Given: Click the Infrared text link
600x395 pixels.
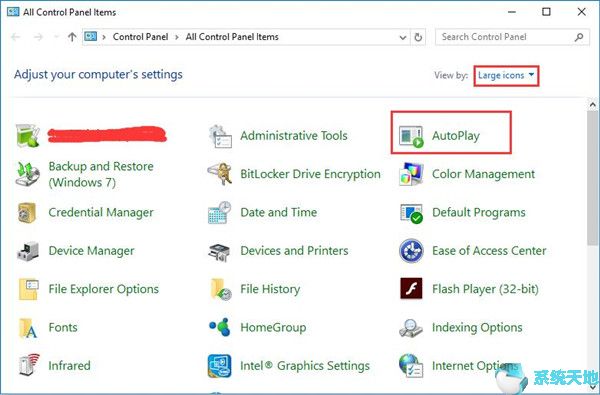Looking at the screenshot, I should coord(70,366).
